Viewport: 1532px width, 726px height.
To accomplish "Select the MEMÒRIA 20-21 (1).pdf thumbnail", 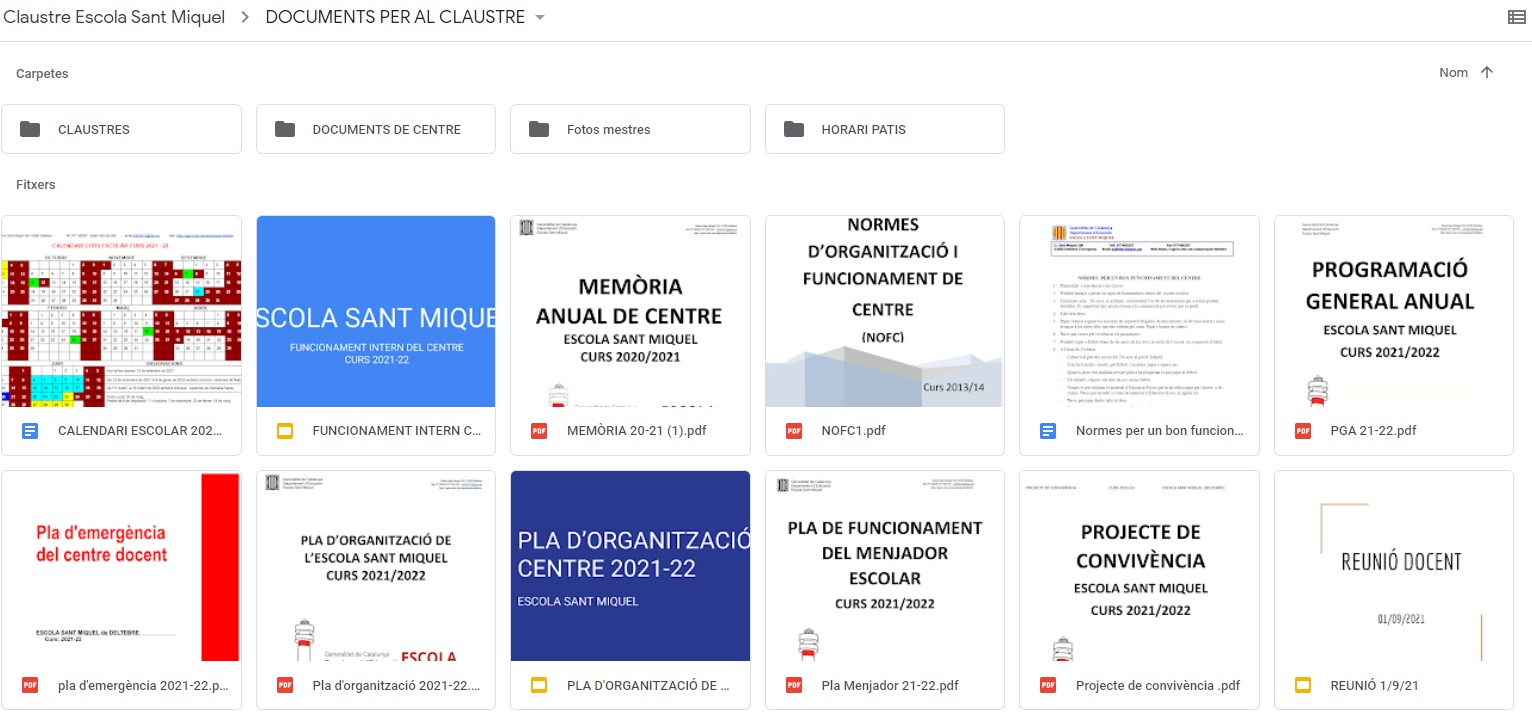I will [x=630, y=311].
